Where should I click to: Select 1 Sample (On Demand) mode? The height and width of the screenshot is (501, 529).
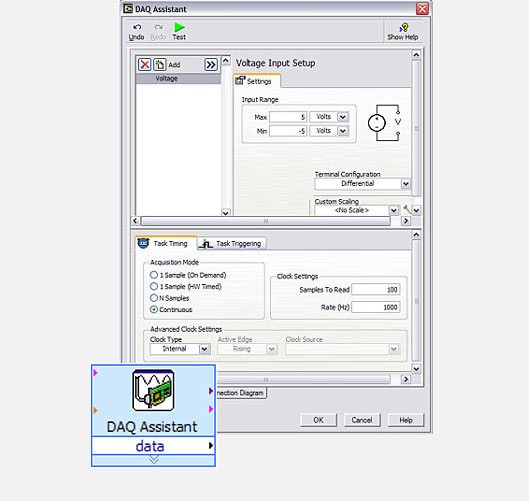[x=154, y=275]
